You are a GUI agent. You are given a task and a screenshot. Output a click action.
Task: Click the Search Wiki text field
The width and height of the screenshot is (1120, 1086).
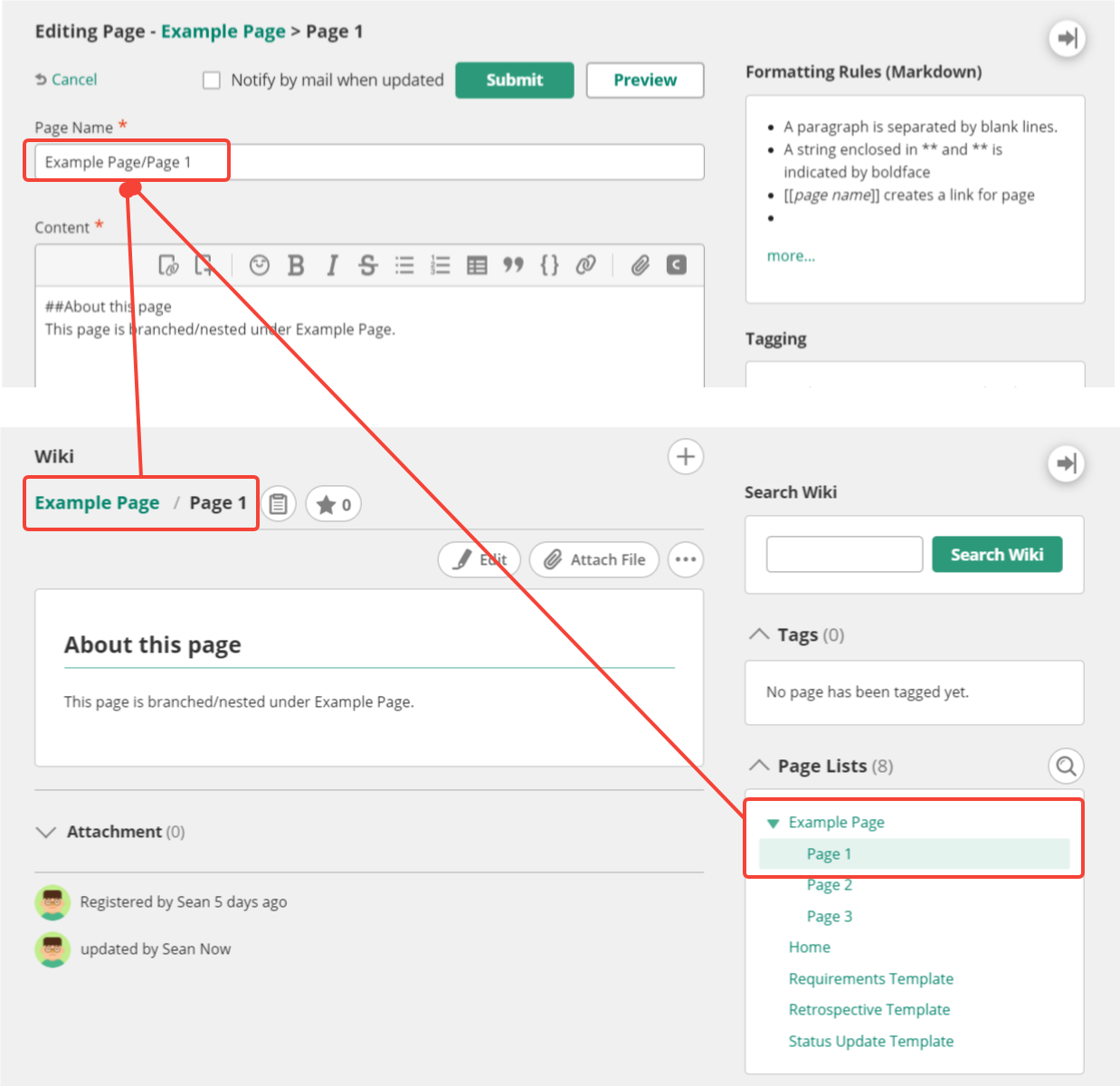[844, 554]
